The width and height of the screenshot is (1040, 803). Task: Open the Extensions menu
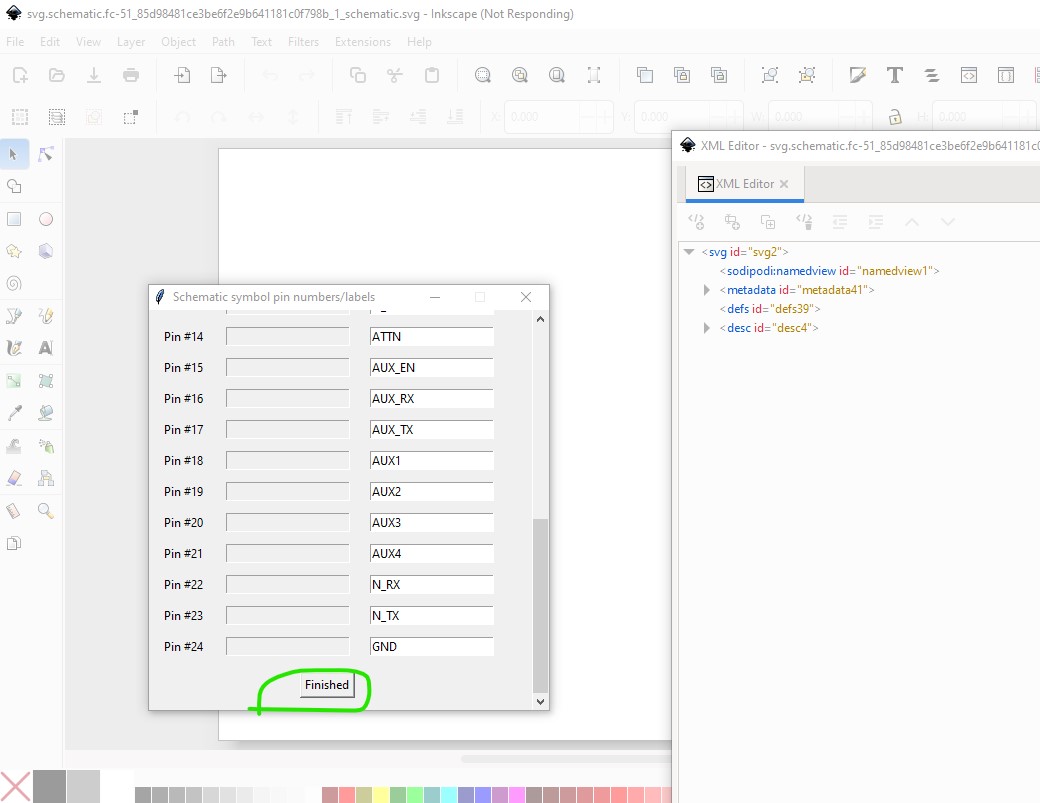[363, 42]
